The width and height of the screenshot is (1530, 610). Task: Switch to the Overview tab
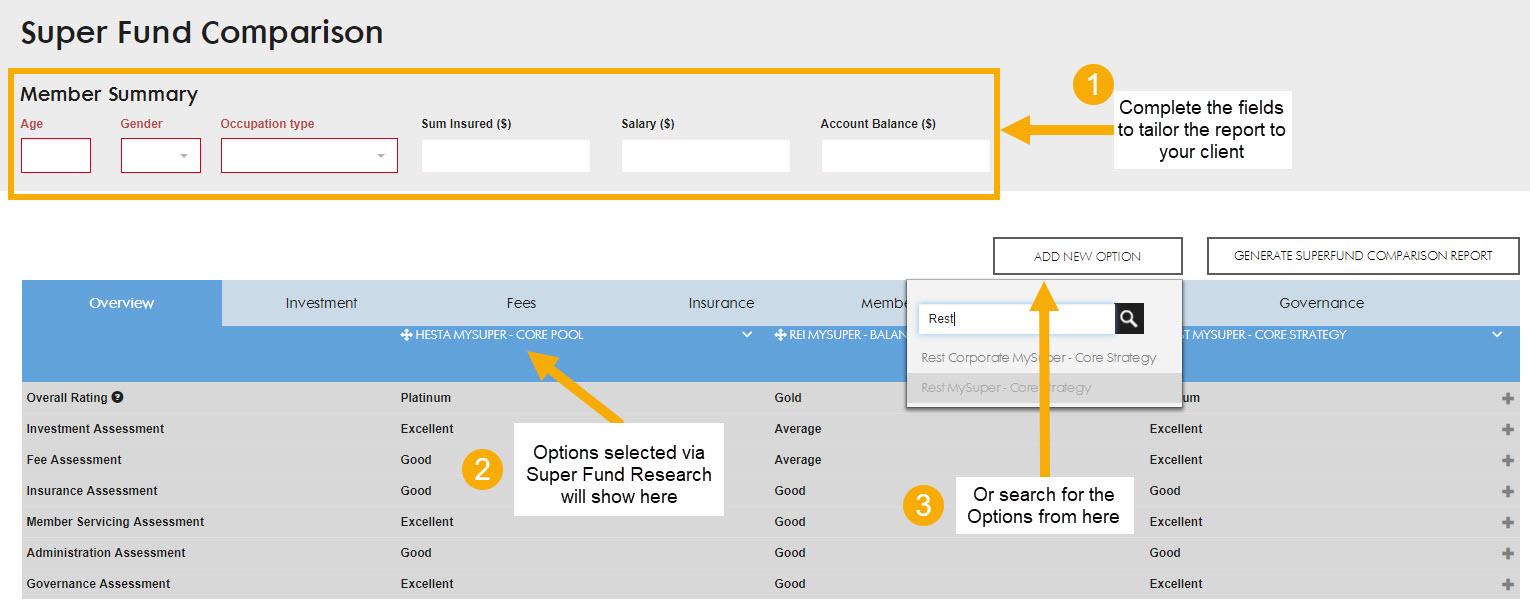point(122,303)
